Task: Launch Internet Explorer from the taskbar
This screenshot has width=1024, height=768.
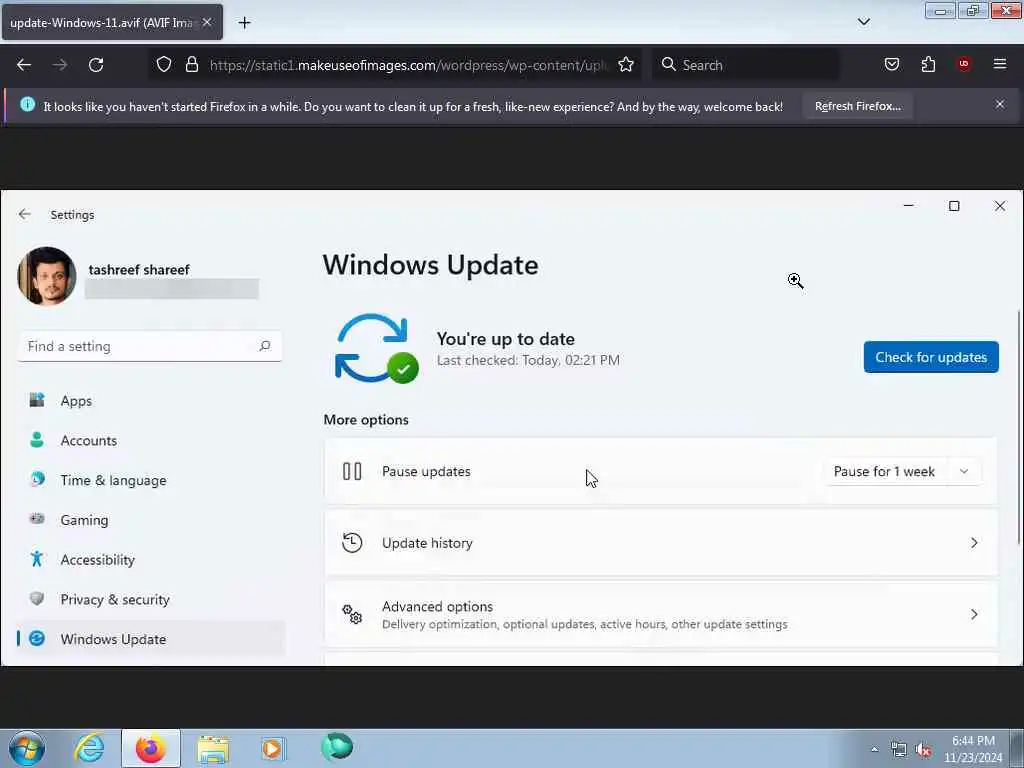Action: (89, 748)
